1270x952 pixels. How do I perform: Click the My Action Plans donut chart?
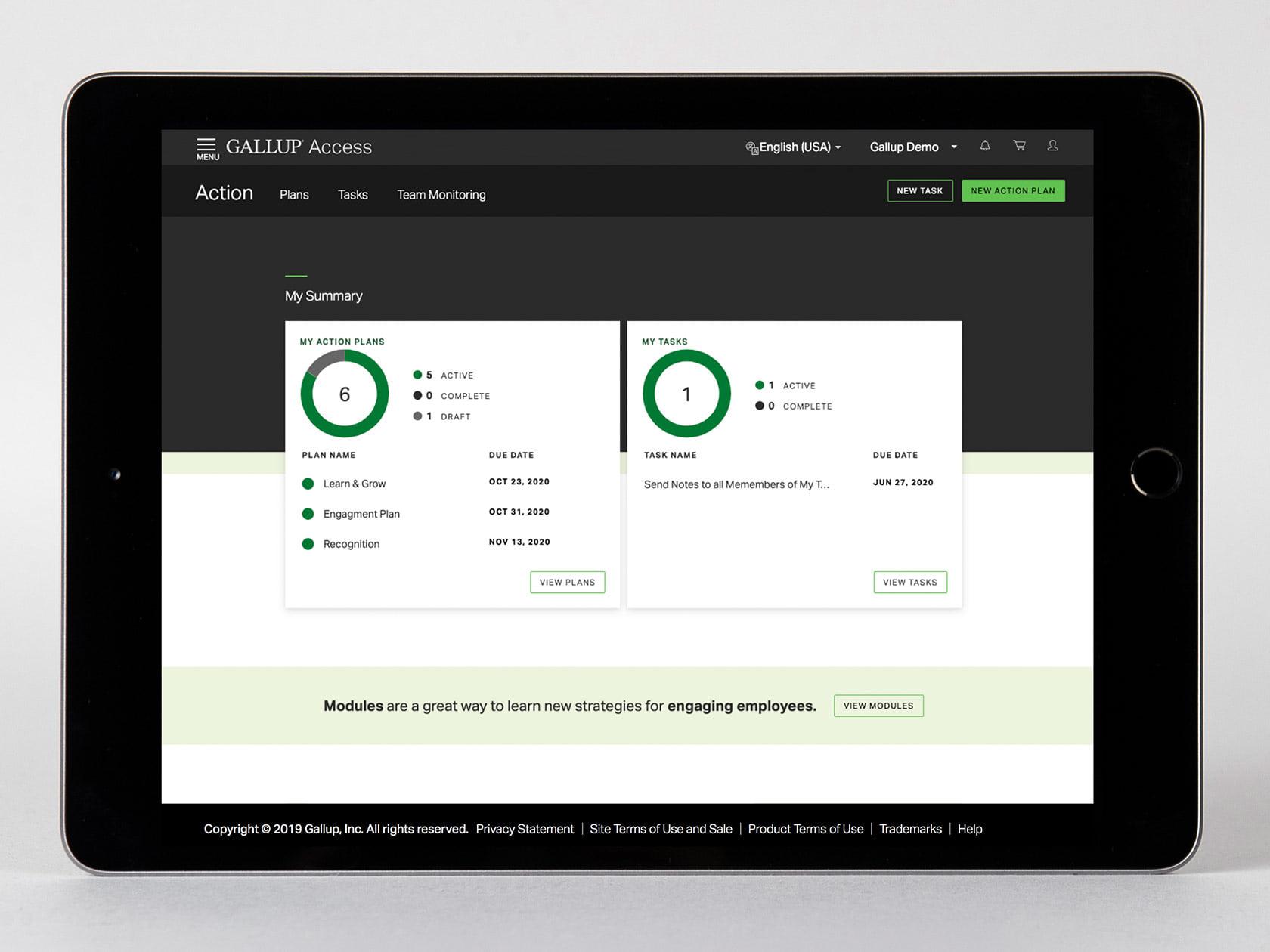(x=344, y=394)
